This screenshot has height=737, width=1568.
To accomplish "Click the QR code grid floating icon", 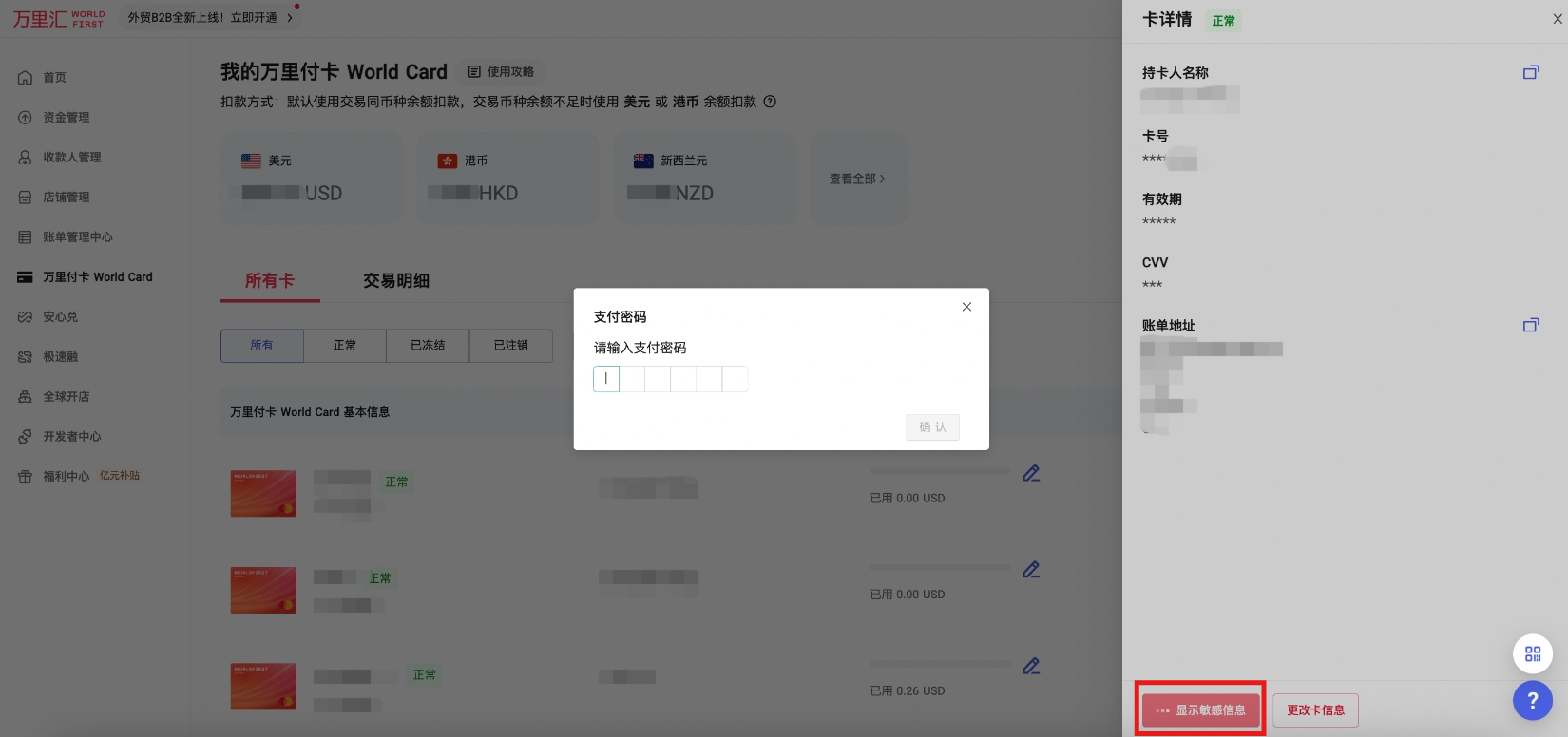I will point(1532,653).
